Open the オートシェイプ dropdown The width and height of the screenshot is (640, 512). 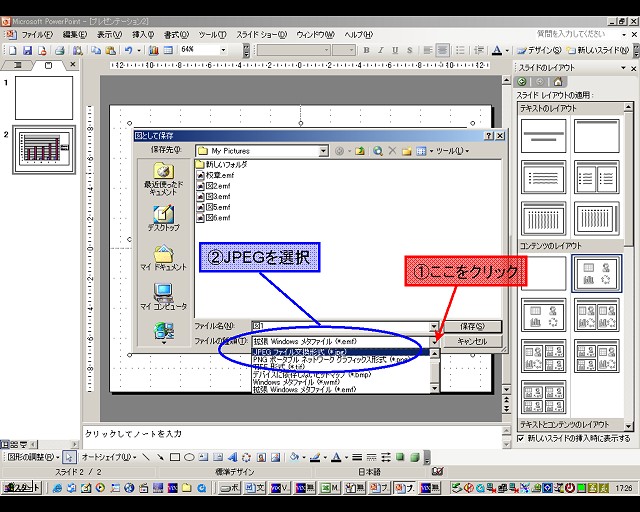pyautogui.click(x=109, y=457)
